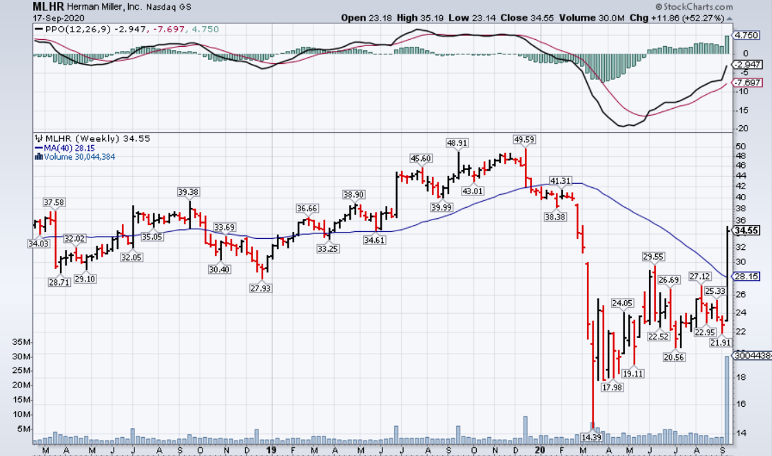Click the Herman Miller, Inc. company name
This screenshot has height=456, width=772.
[x=104, y=7]
